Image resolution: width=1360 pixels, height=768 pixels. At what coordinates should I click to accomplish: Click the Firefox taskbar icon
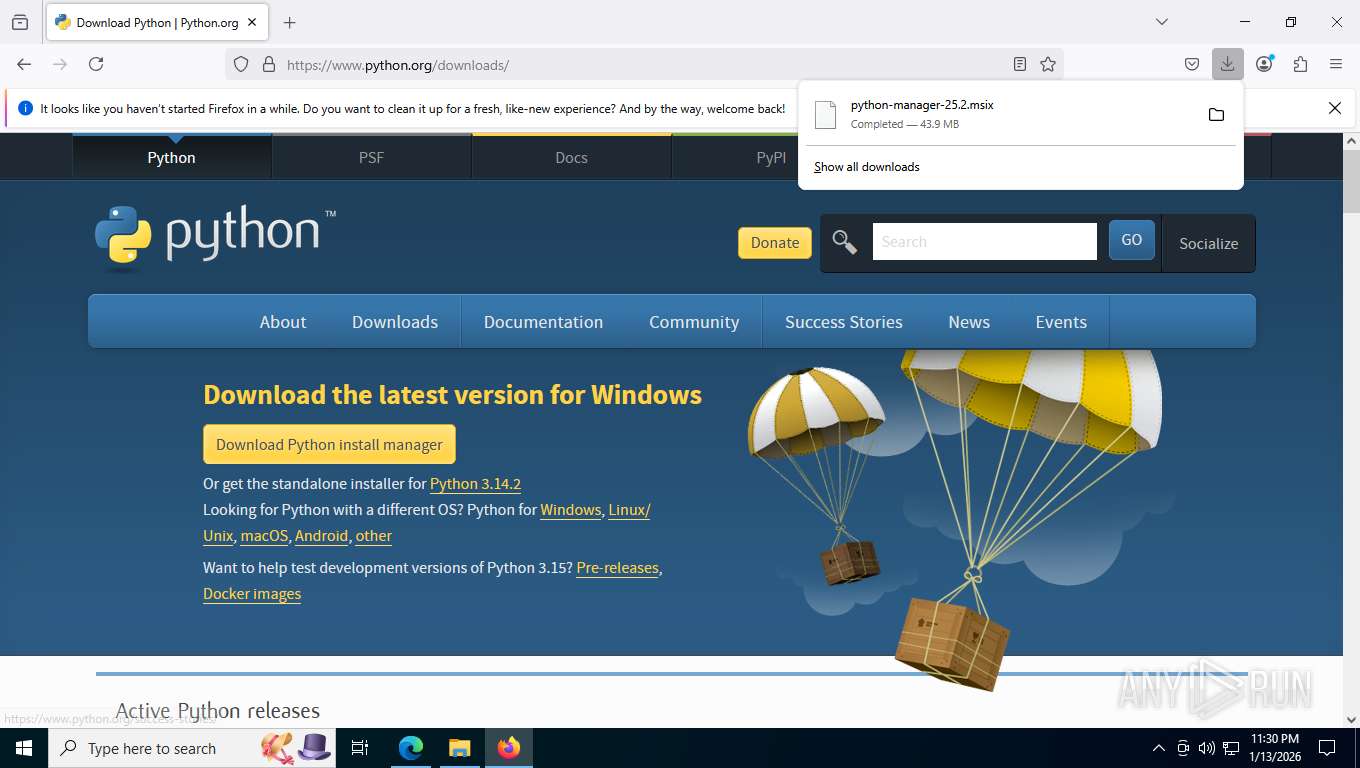(x=509, y=748)
